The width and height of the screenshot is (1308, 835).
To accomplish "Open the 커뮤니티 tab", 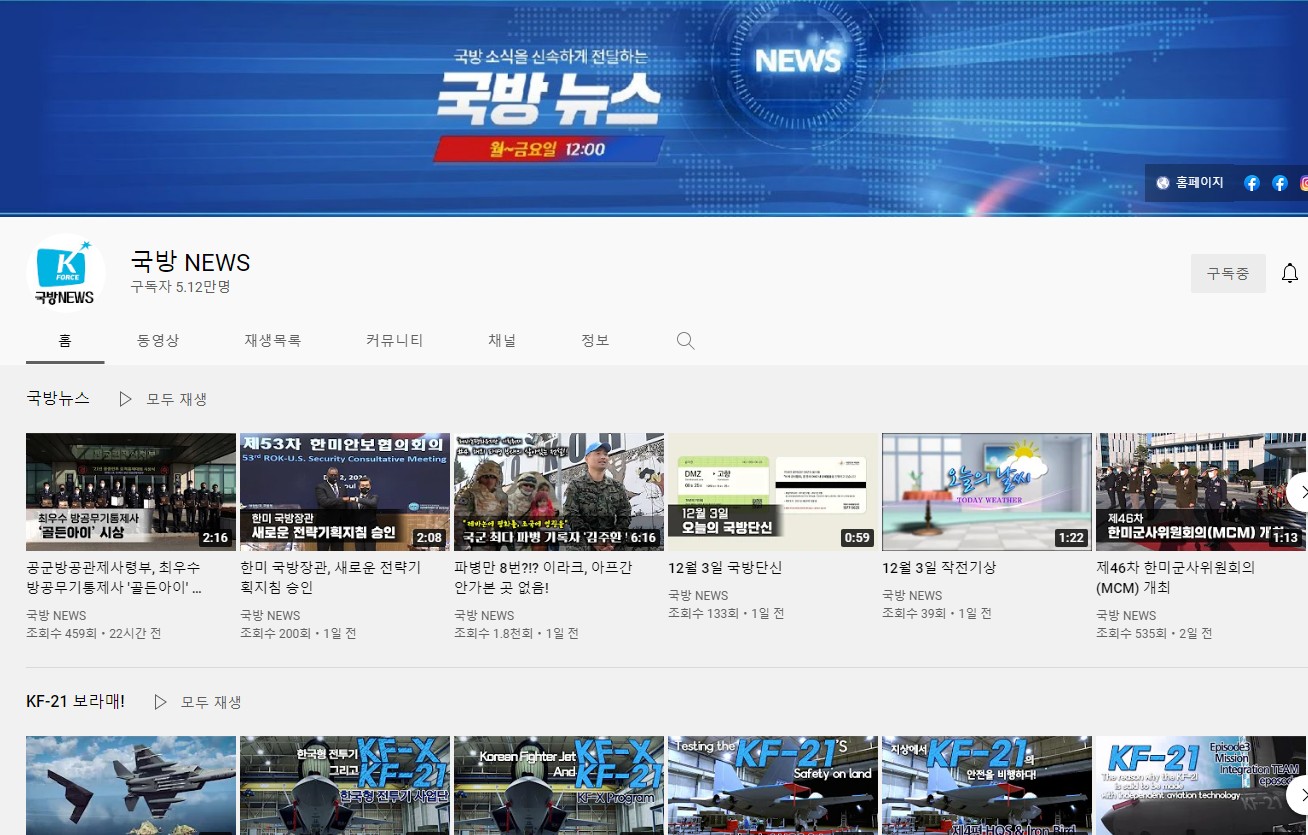I will click(x=395, y=340).
